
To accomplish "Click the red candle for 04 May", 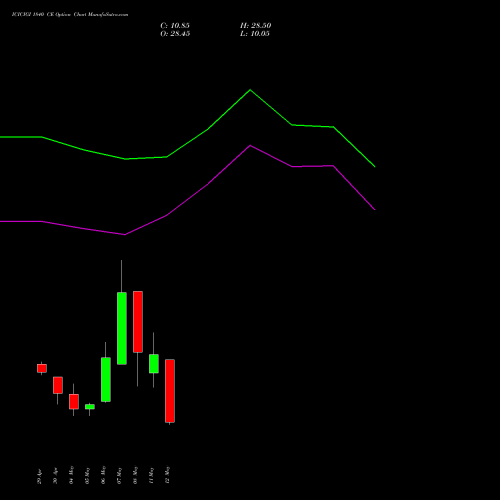I will coord(74,402).
